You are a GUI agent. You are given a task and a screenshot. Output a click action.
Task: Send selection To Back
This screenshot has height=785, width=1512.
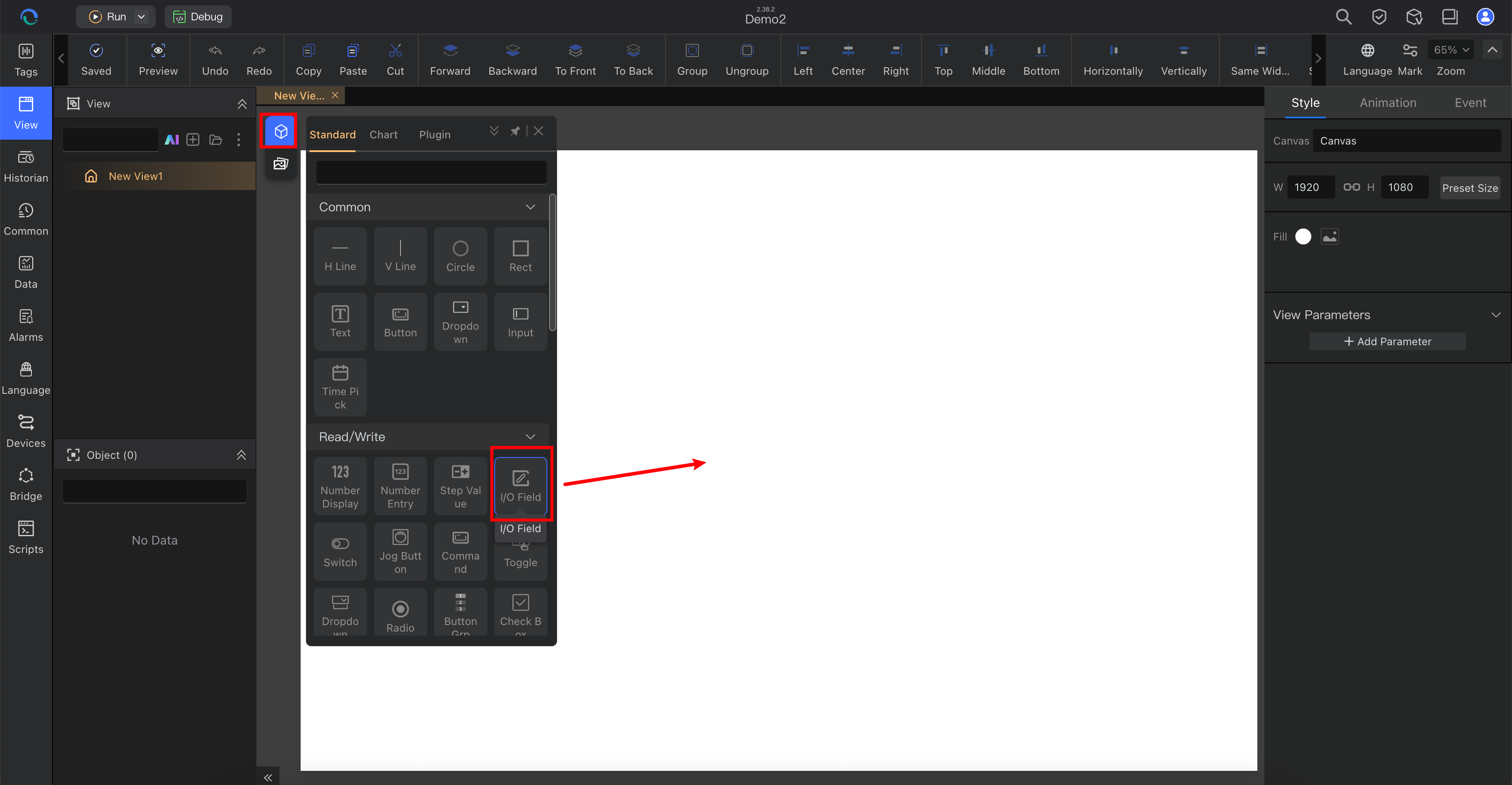click(x=633, y=60)
